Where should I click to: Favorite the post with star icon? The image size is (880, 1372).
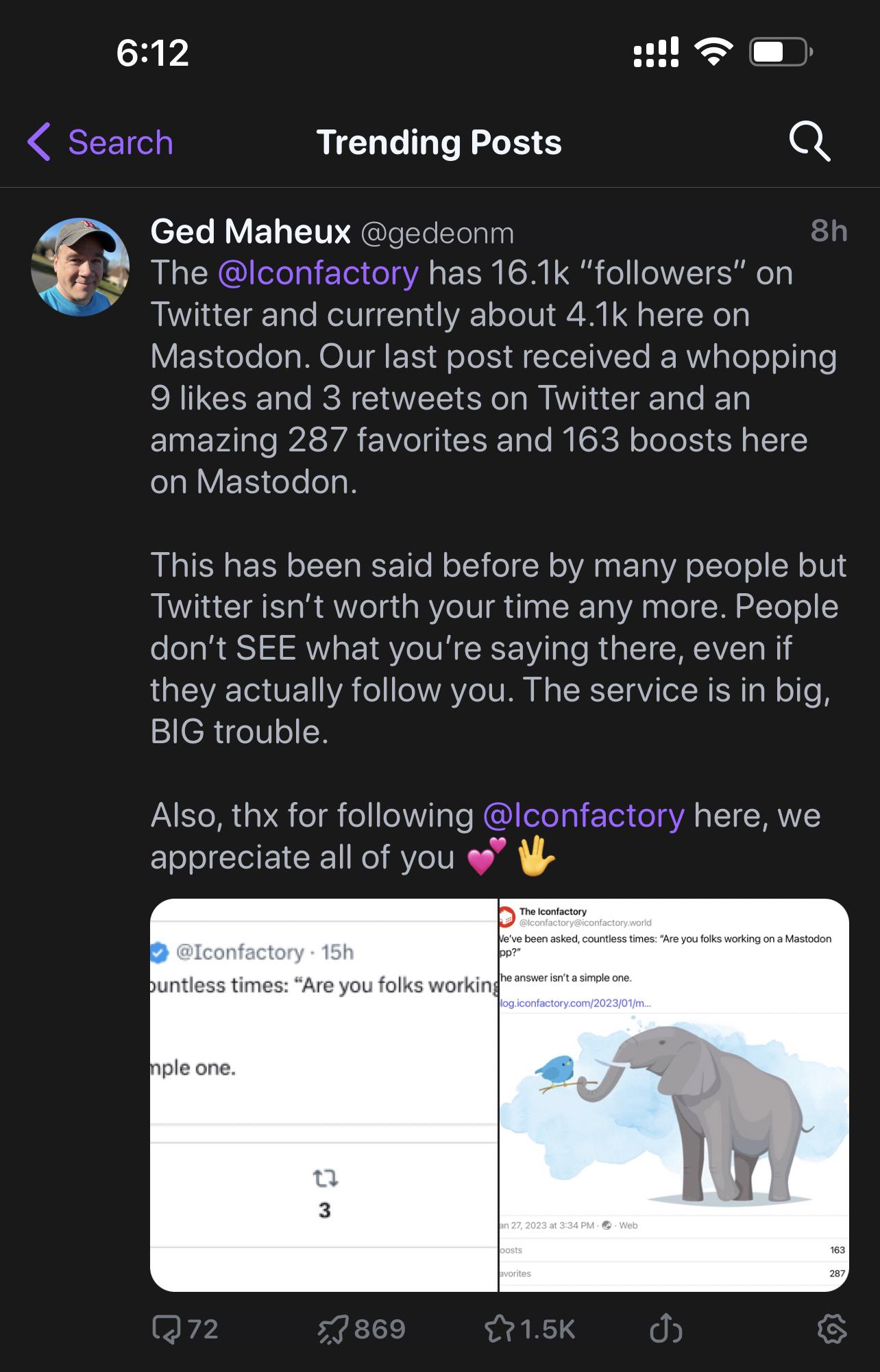pos(498,1330)
